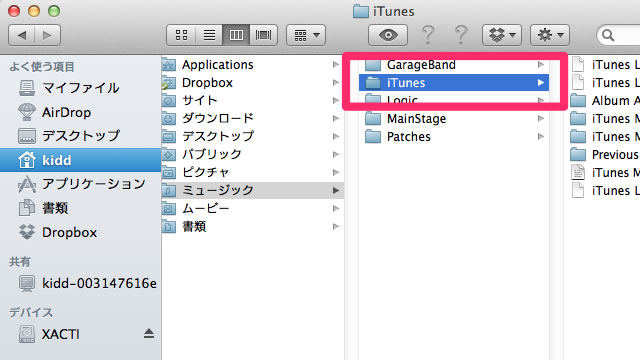
Task: Select デスクトップ folder in the column list
Action: pyautogui.click(x=253, y=136)
